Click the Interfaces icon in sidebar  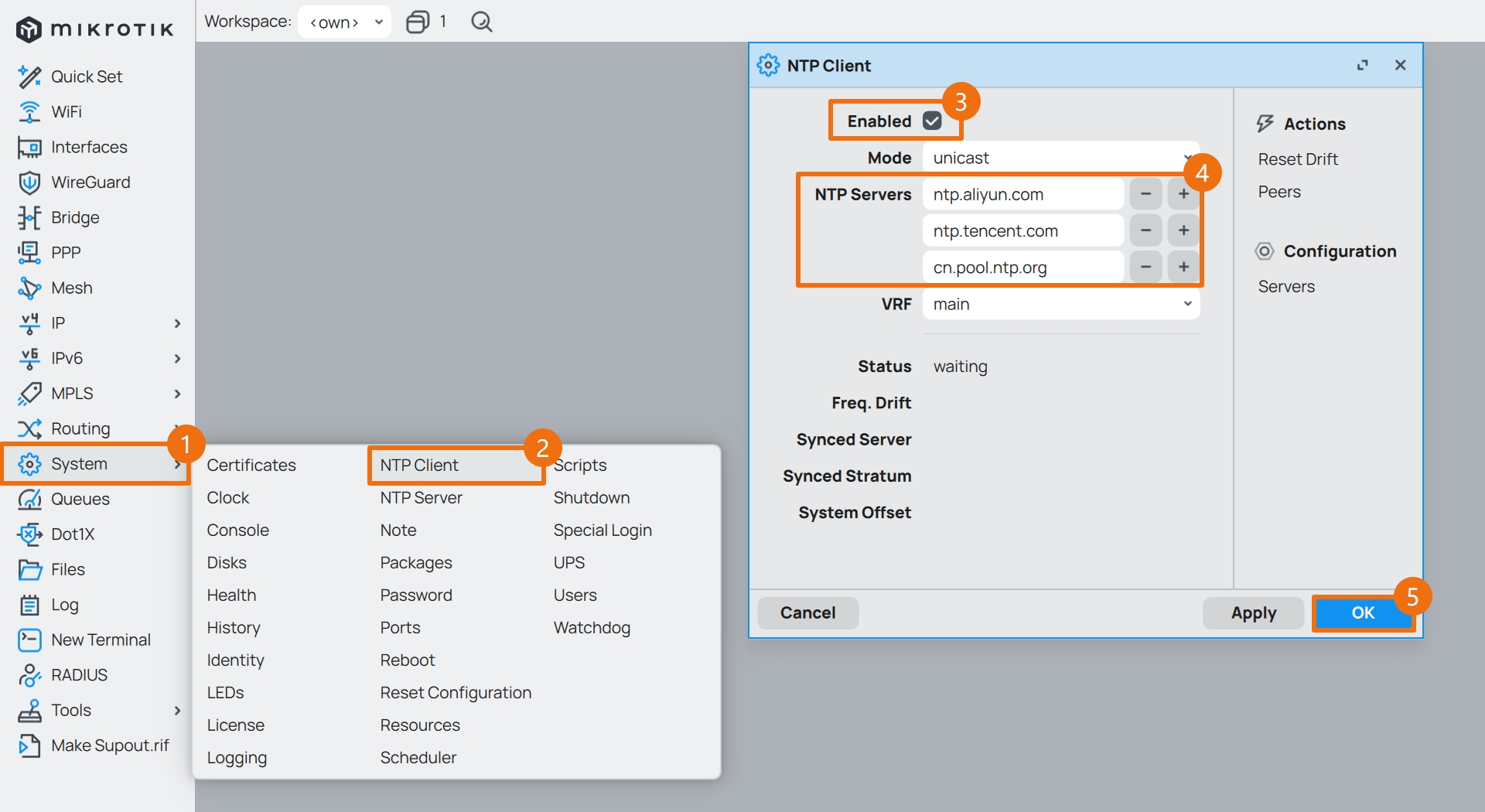29,147
